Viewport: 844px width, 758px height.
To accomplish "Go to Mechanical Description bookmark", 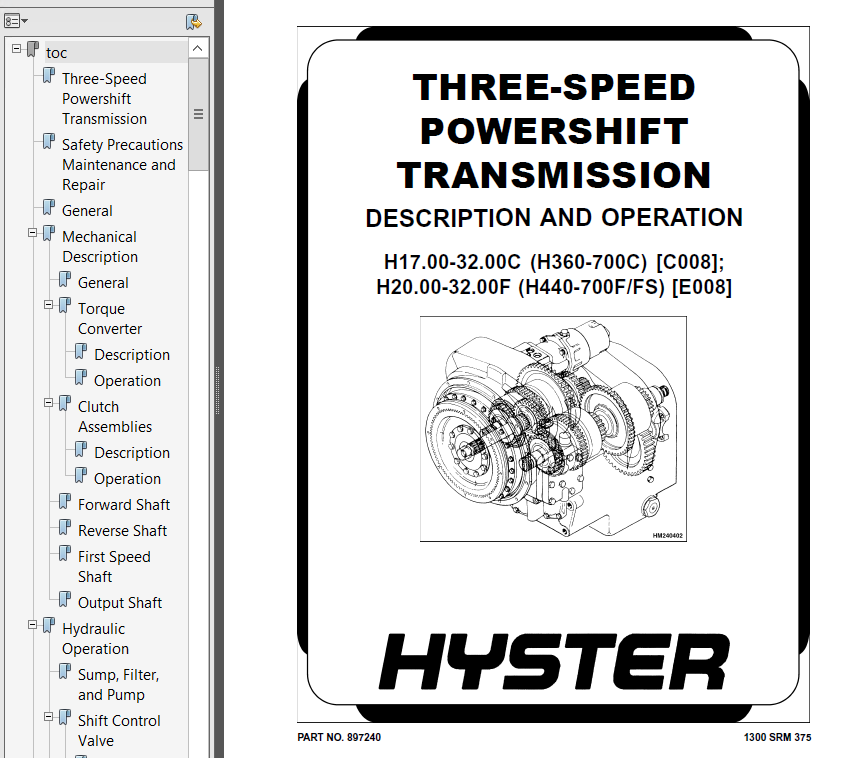I will click(x=100, y=247).
